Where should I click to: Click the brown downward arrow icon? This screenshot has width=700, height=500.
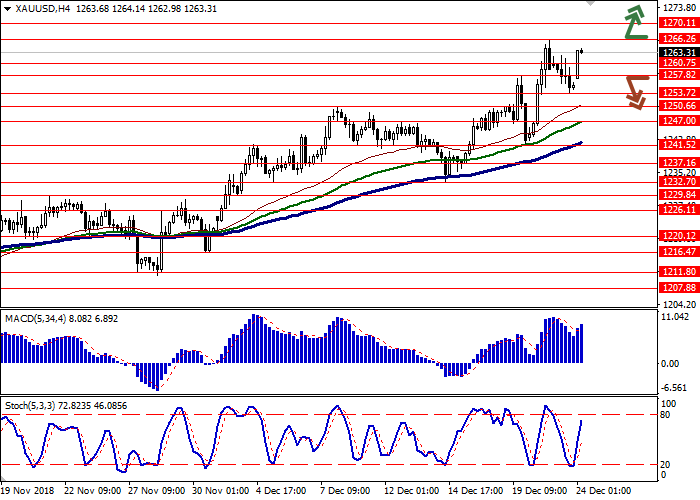click(x=634, y=90)
